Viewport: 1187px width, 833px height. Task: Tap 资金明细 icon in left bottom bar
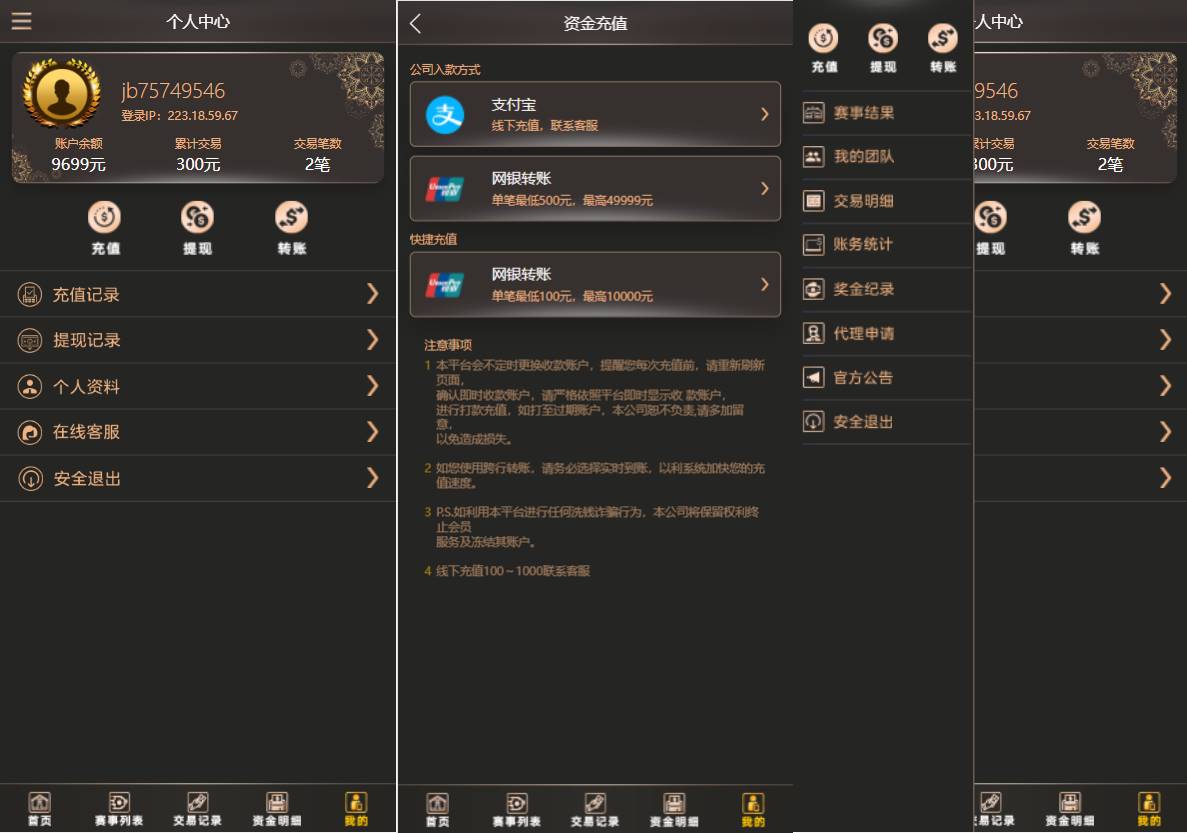(276, 809)
